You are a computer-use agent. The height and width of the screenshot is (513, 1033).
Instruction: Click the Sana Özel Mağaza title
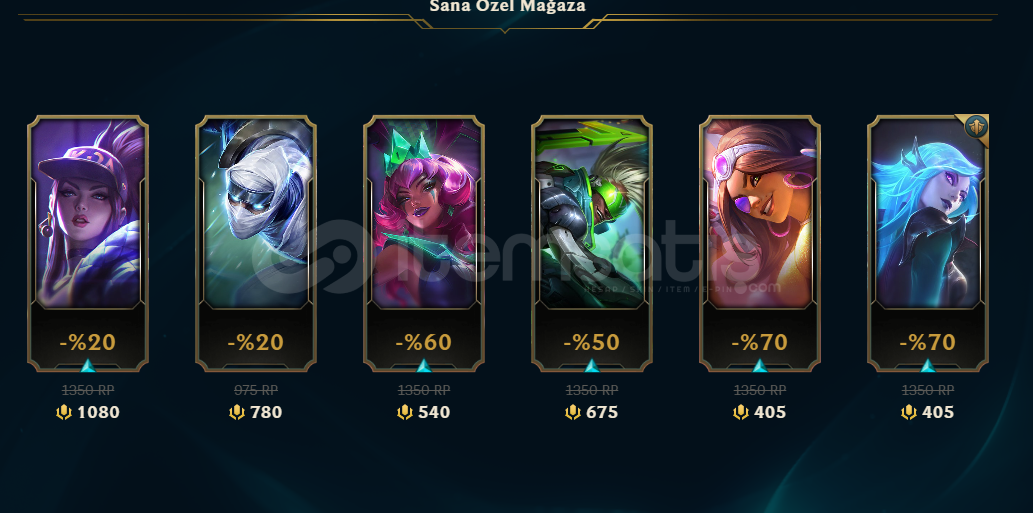tap(507, 6)
